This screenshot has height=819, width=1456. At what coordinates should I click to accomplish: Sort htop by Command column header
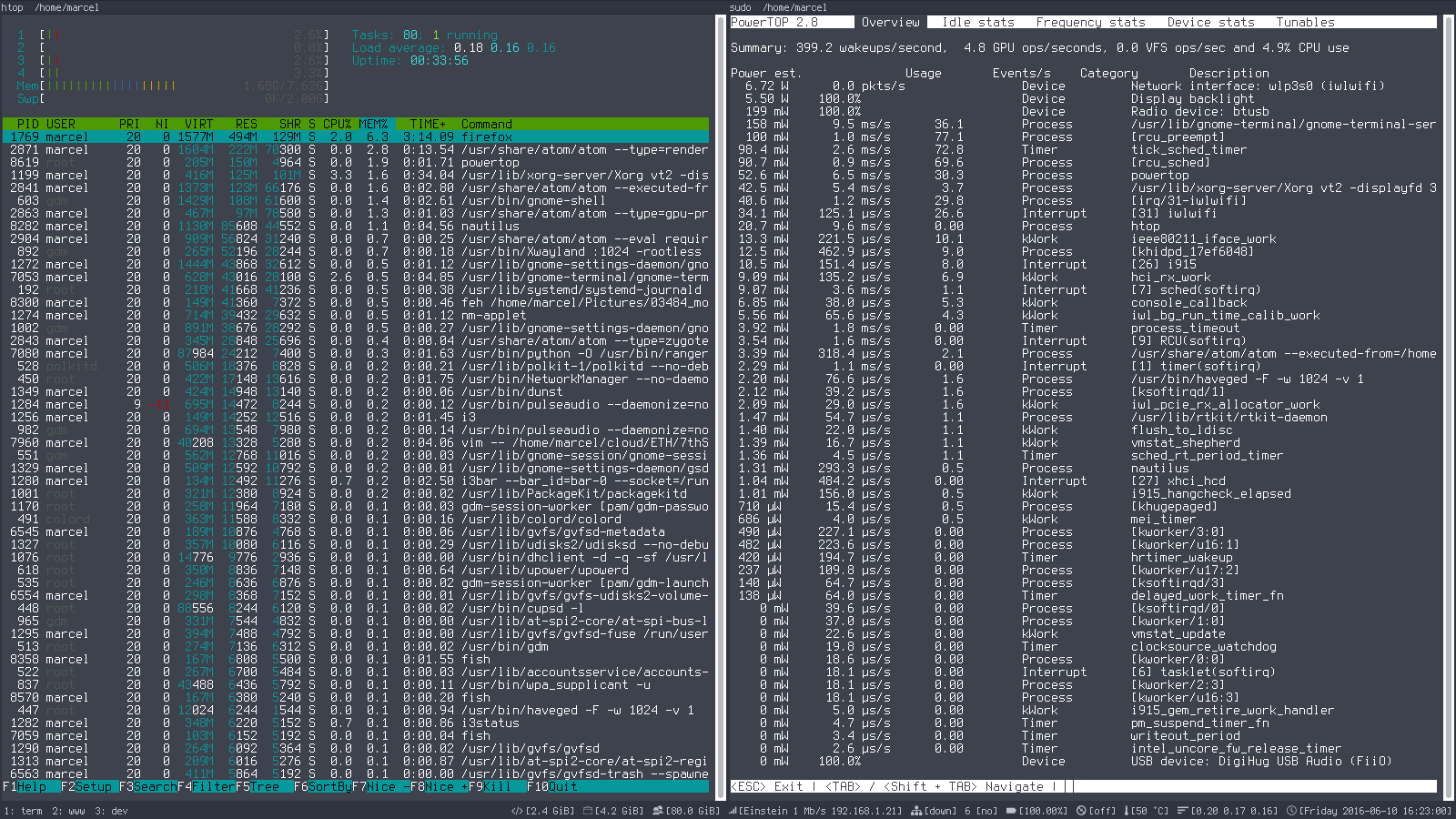point(487,124)
